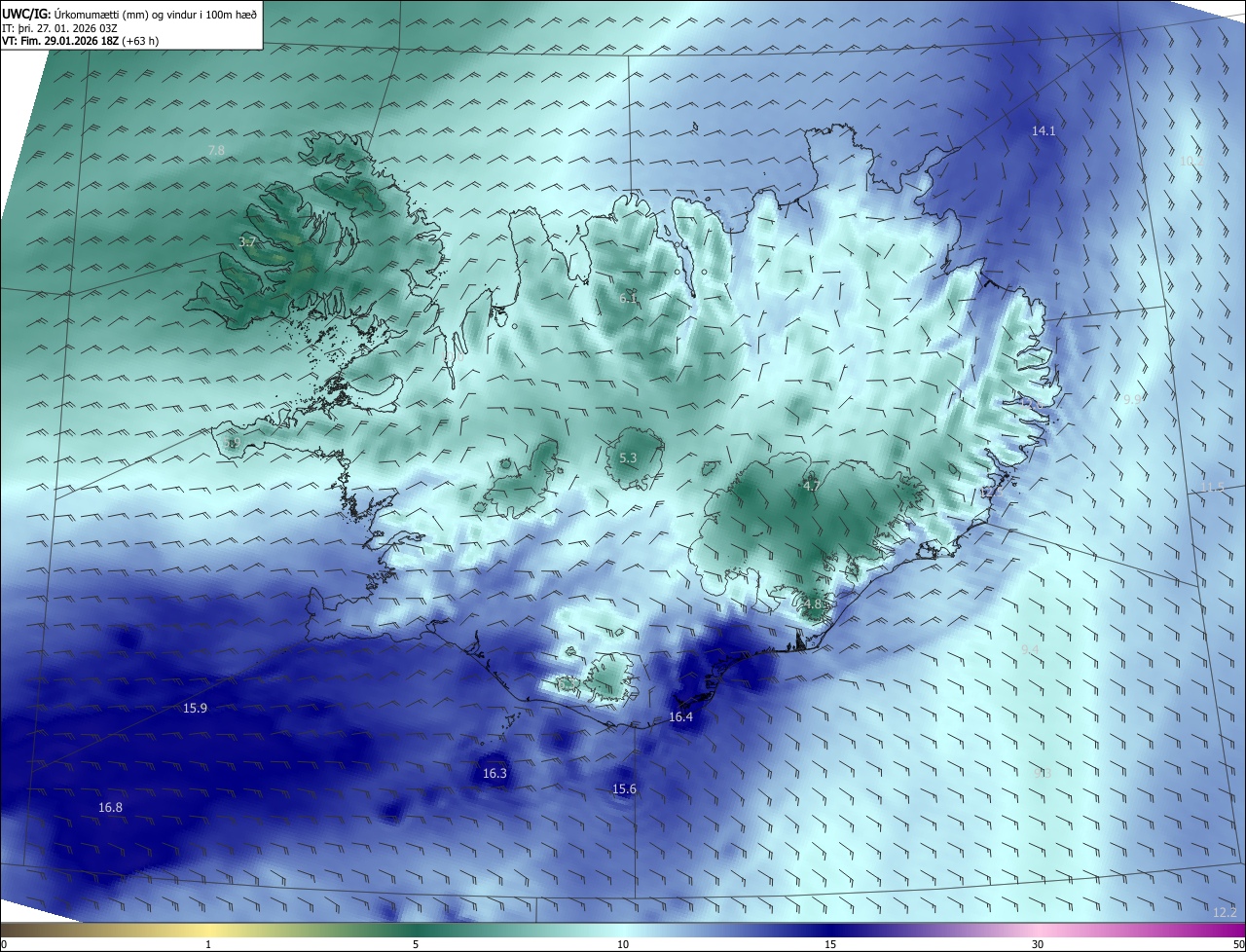The height and width of the screenshot is (952, 1246).
Task: Select the colorbar tick label 30
Action: (x=1038, y=944)
